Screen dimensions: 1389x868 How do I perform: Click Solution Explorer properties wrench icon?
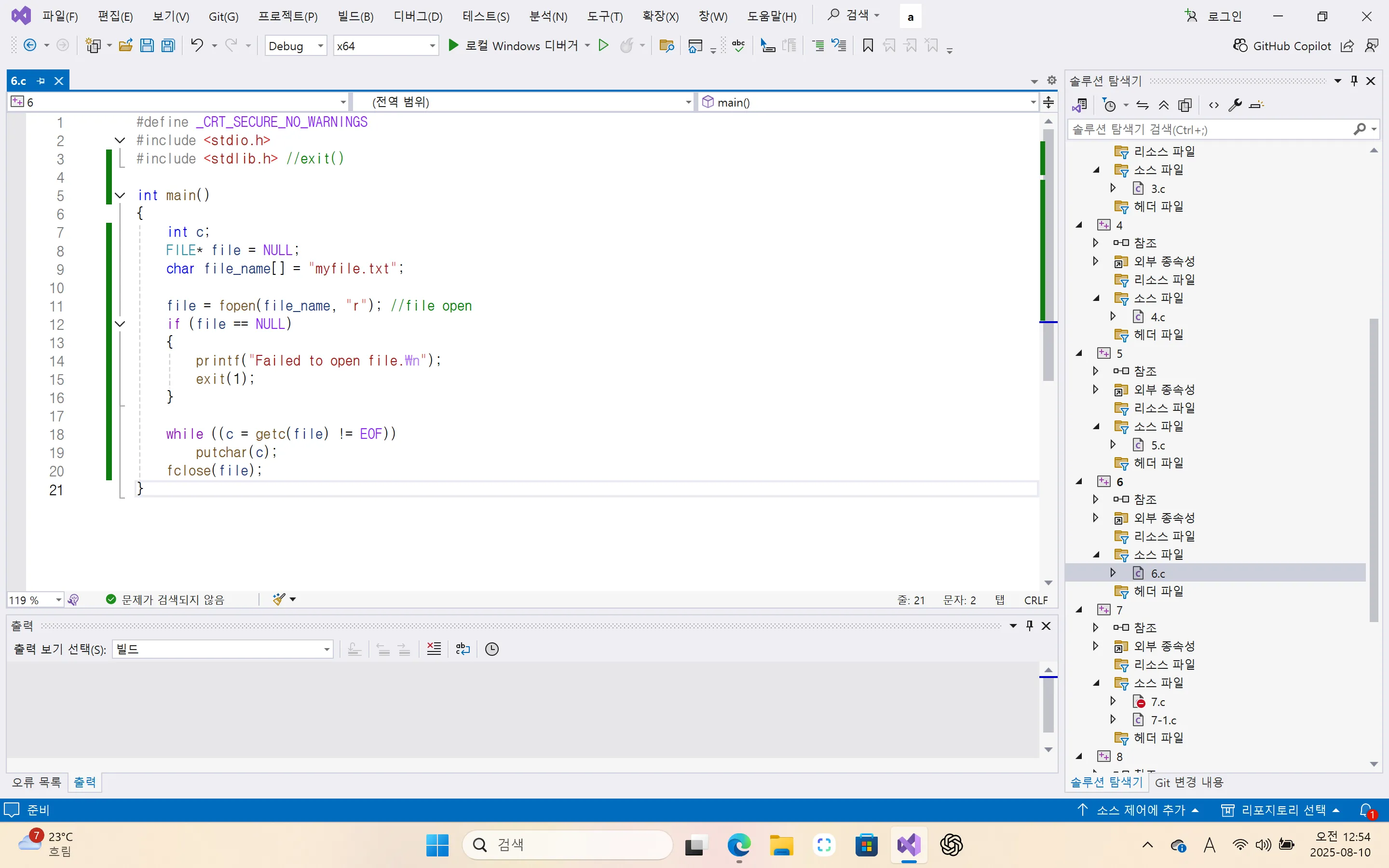click(x=1235, y=105)
